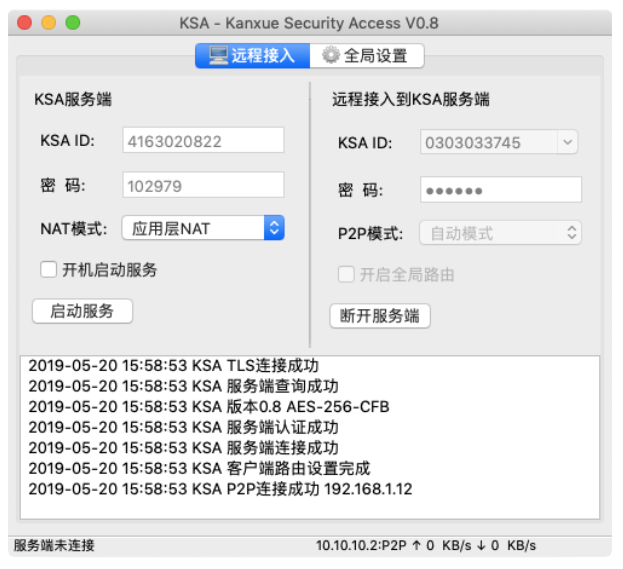Open the NAT模式 dropdown 应用层NAT
Viewport: 623px width, 569px height.
tap(203, 228)
